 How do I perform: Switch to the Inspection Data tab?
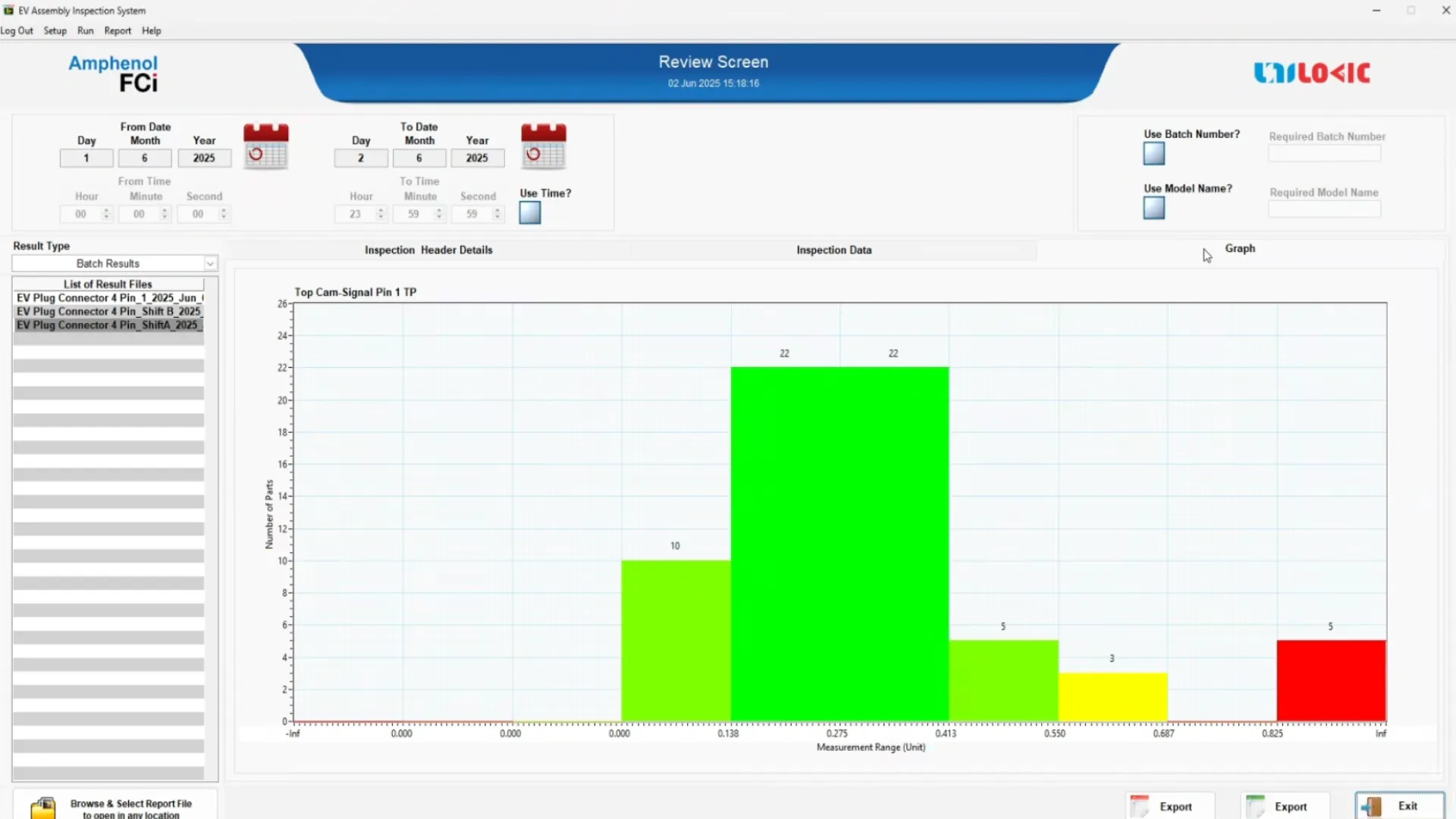(x=833, y=249)
